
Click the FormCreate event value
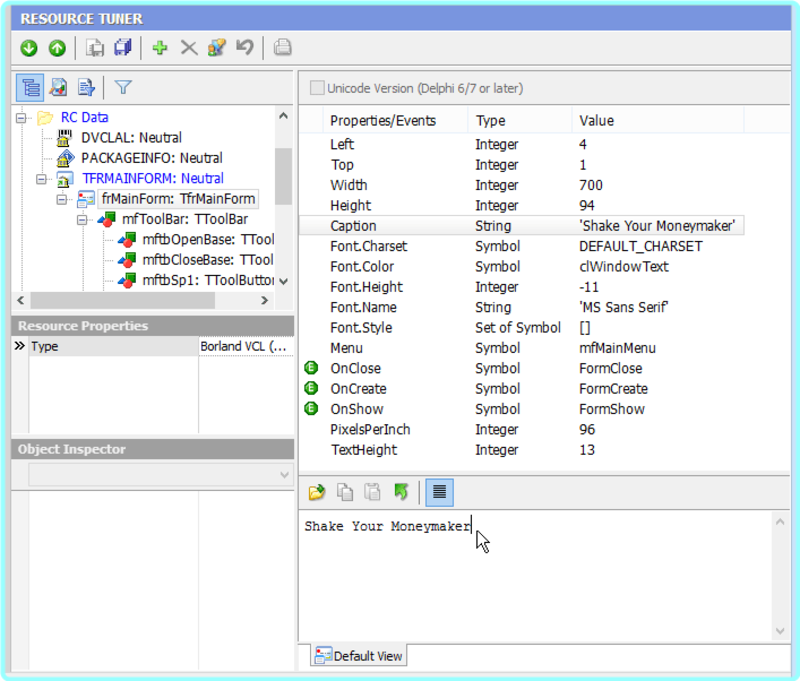613,389
